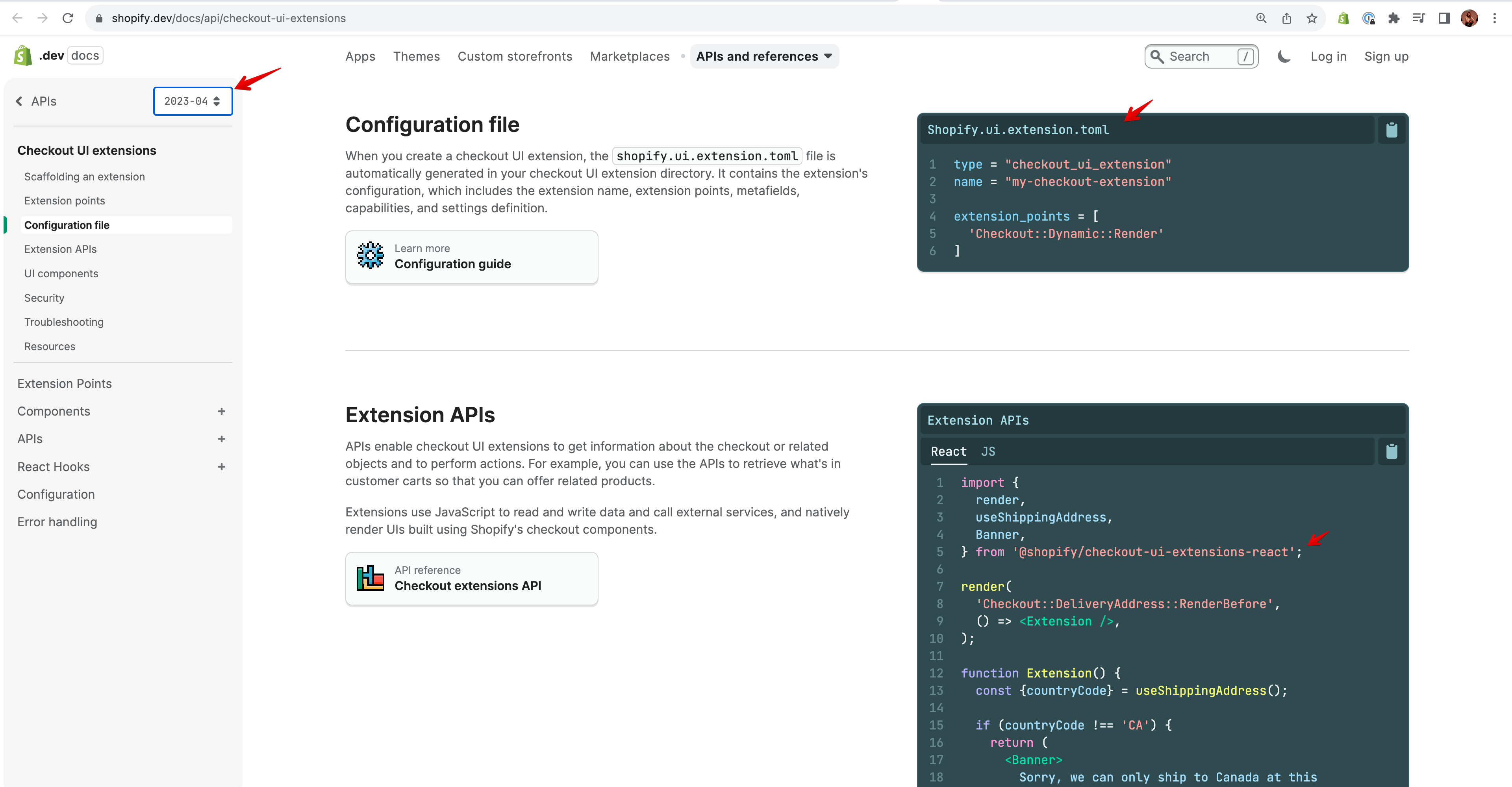Click the browser back arrow

coord(18,18)
